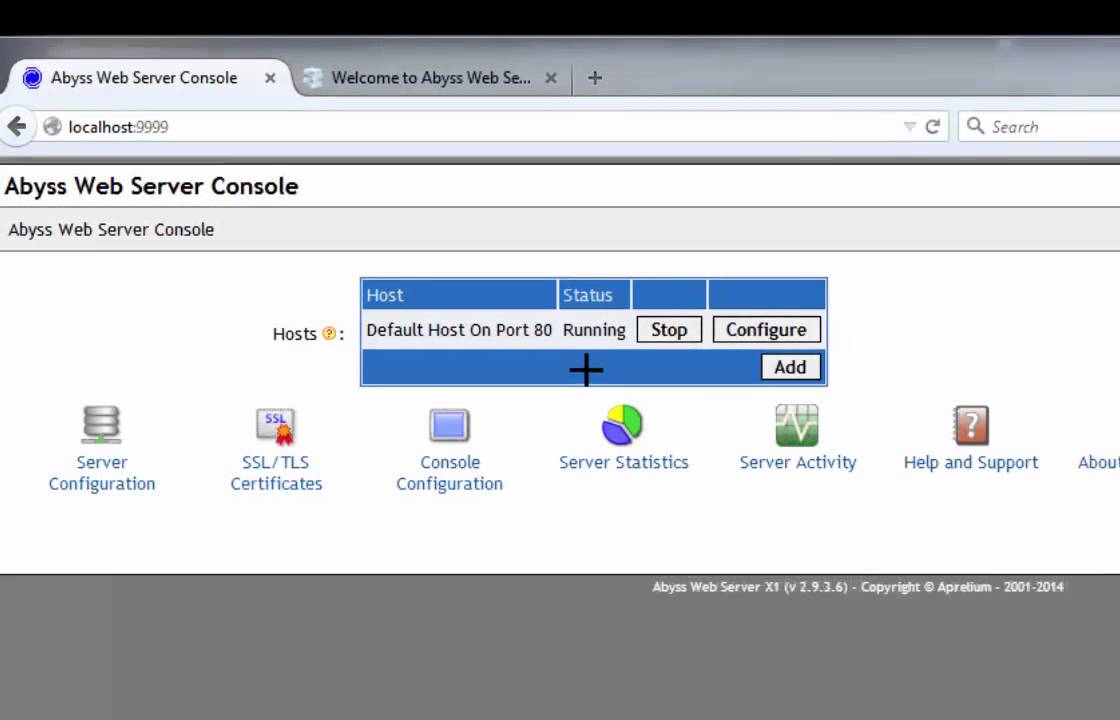Open the SSL/TLS Certificates text link
The image size is (1120, 720).
pos(276,473)
